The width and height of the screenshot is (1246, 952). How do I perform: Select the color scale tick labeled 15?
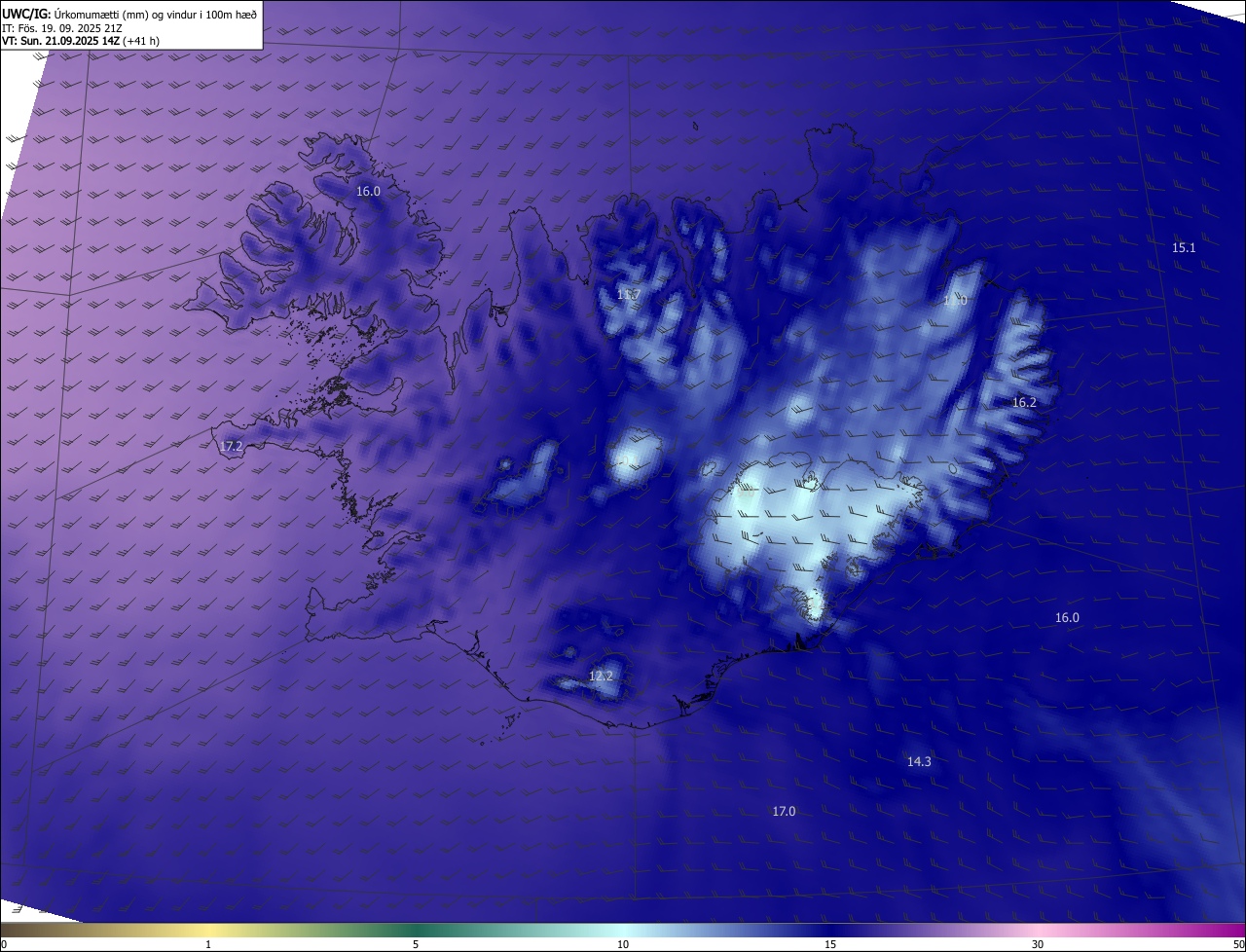tap(830, 944)
